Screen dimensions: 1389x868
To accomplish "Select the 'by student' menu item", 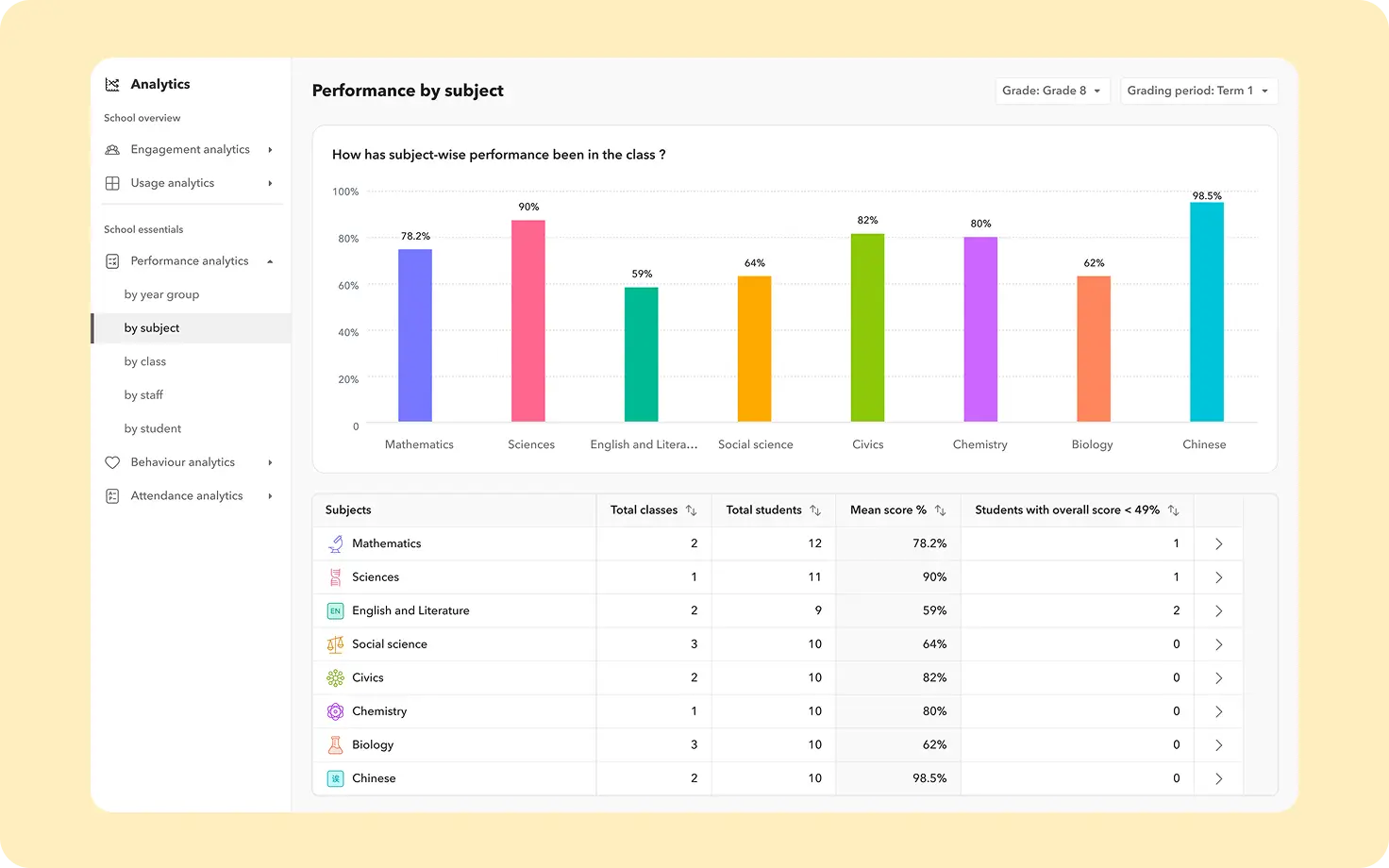I will [153, 428].
